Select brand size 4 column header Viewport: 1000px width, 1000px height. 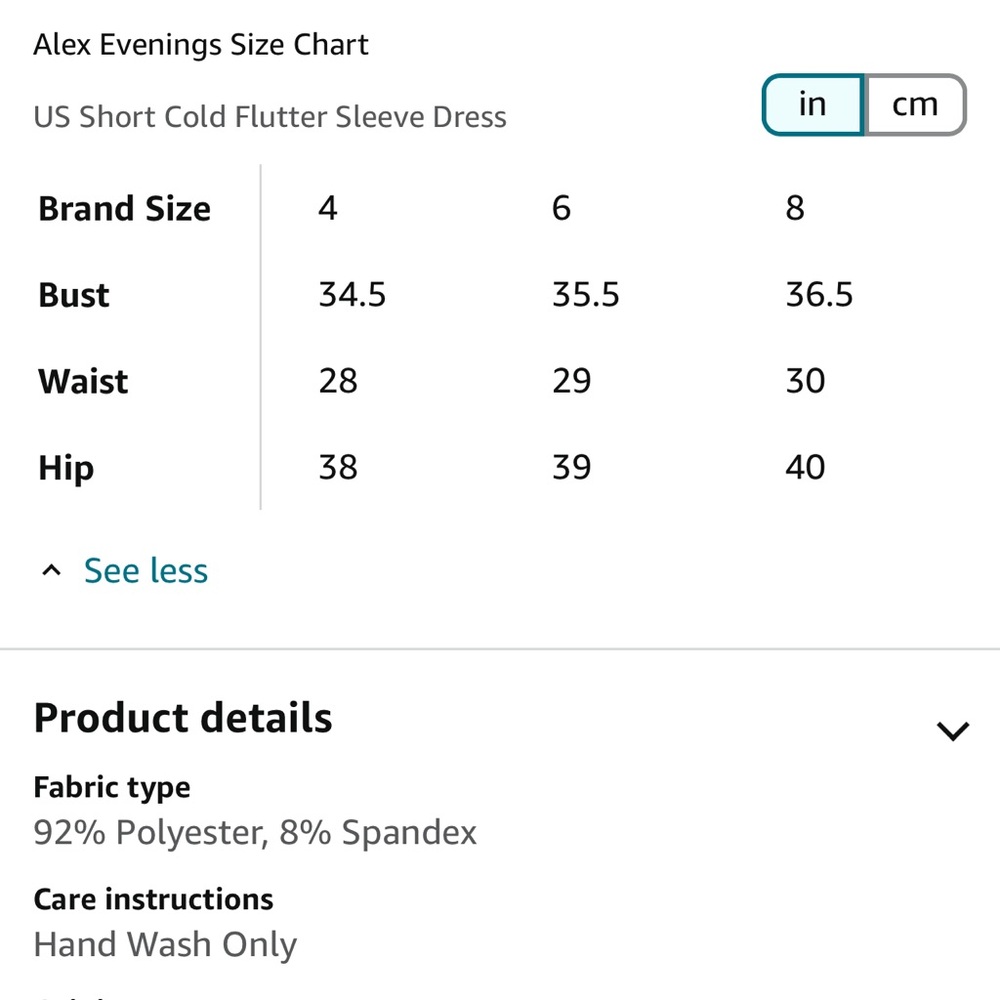(x=328, y=208)
